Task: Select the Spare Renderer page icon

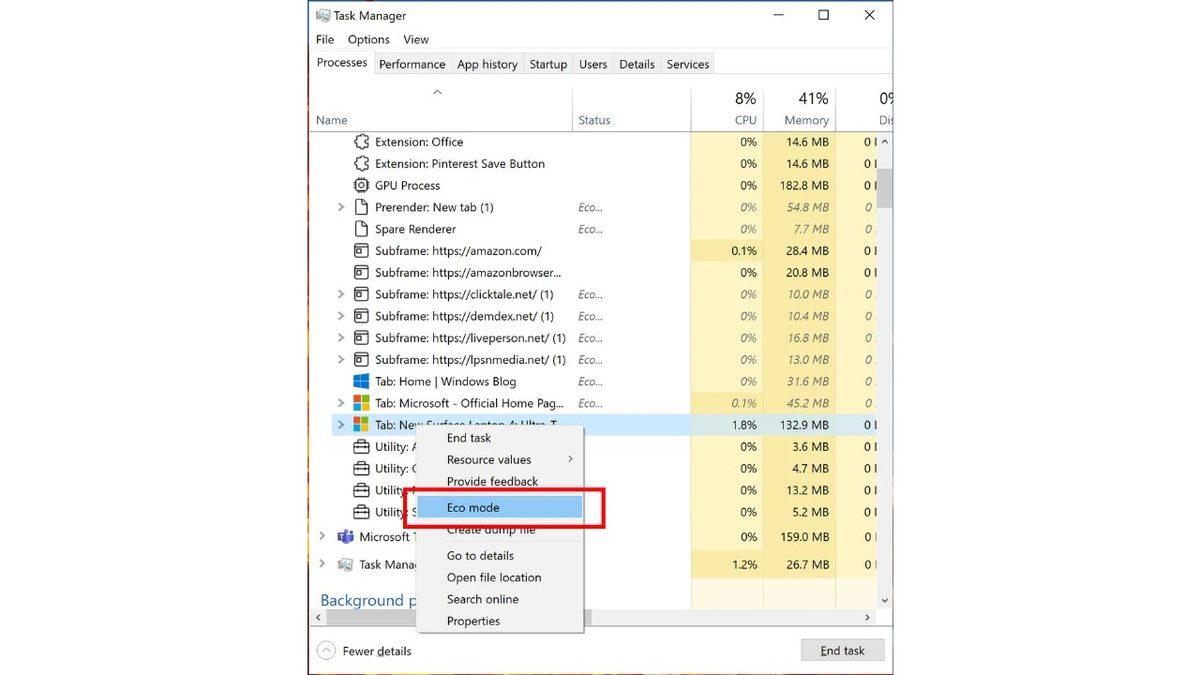Action: [361, 228]
